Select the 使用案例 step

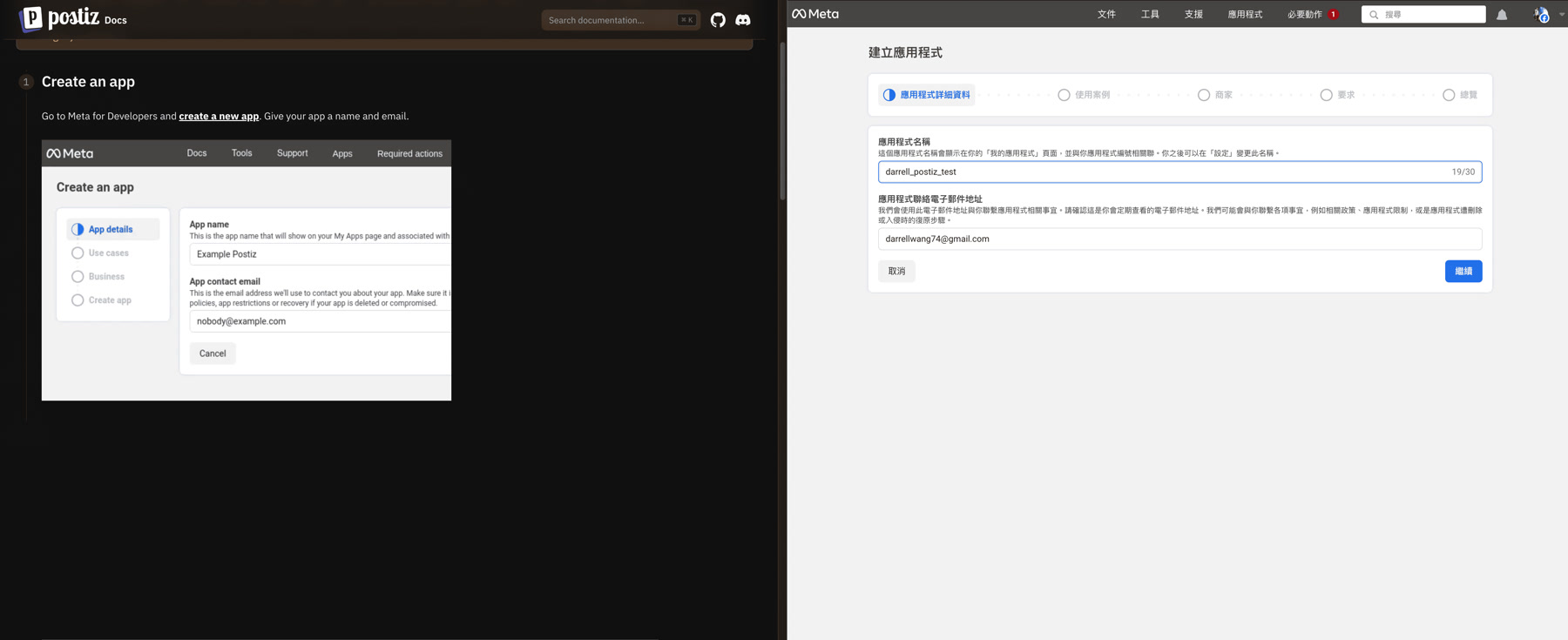point(1084,95)
